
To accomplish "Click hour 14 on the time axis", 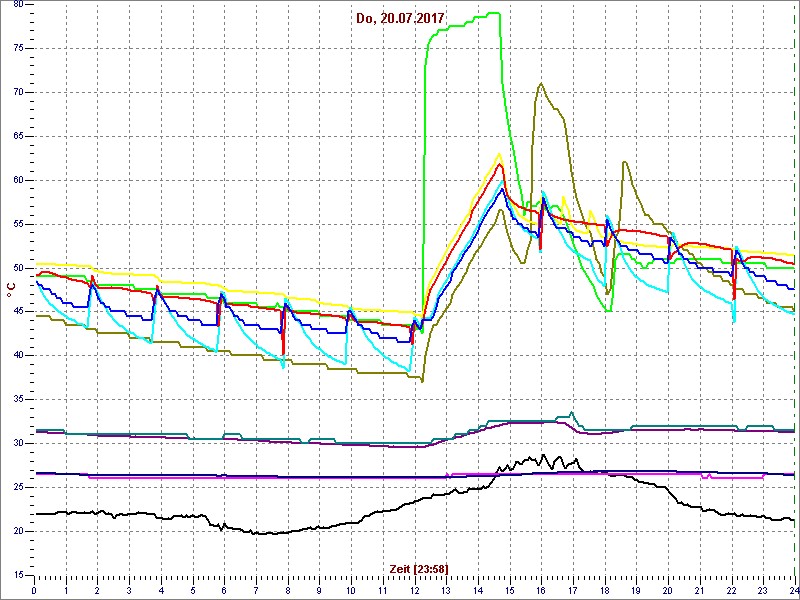I will pos(478,591).
